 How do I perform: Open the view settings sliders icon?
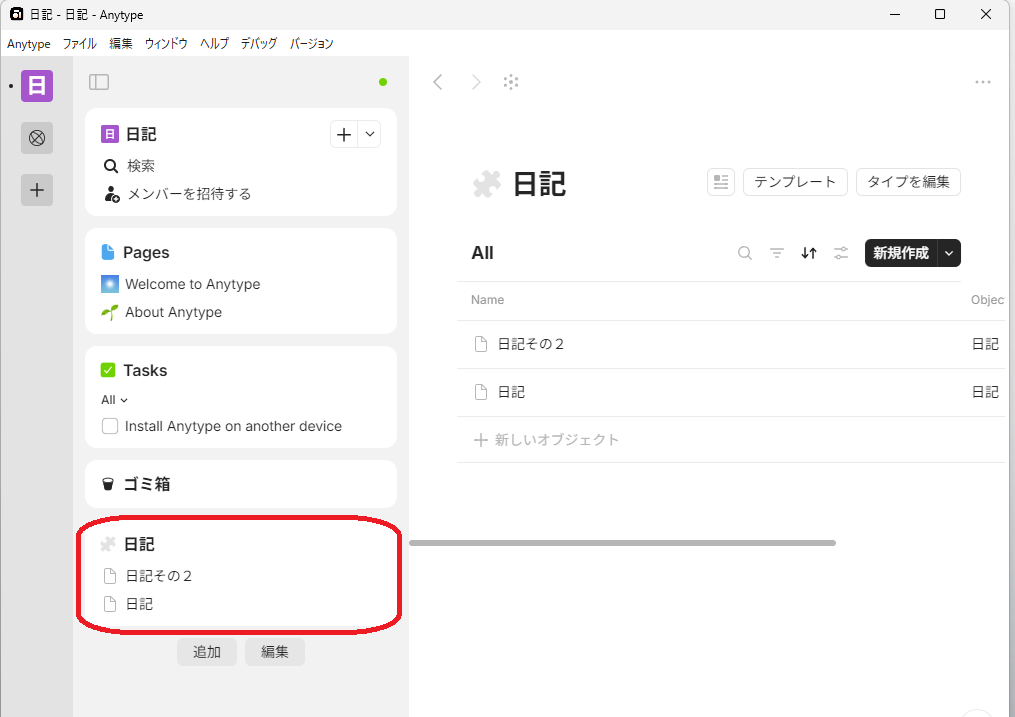(841, 253)
